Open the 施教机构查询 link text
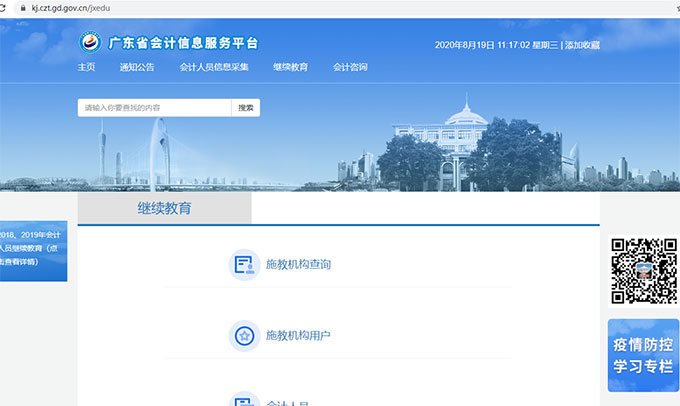680x406 pixels. pos(298,265)
